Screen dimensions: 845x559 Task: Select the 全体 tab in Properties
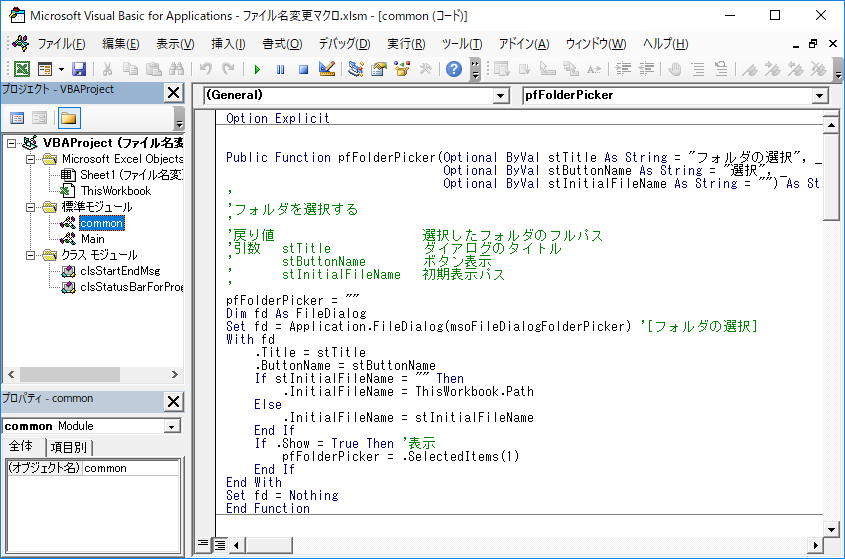tap(21, 446)
